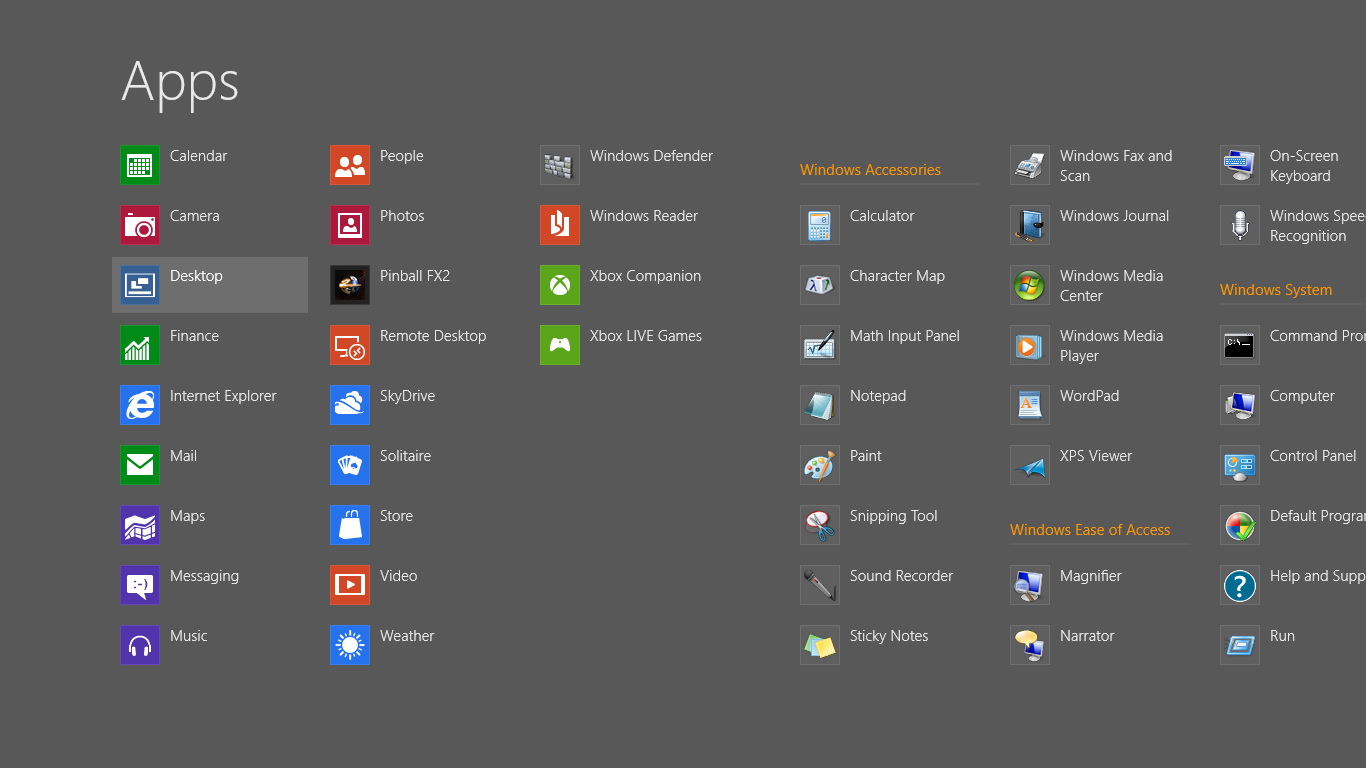Open the Maps app icon
This screenshot has height=768, width=1366.
click(x=140, y=525)
